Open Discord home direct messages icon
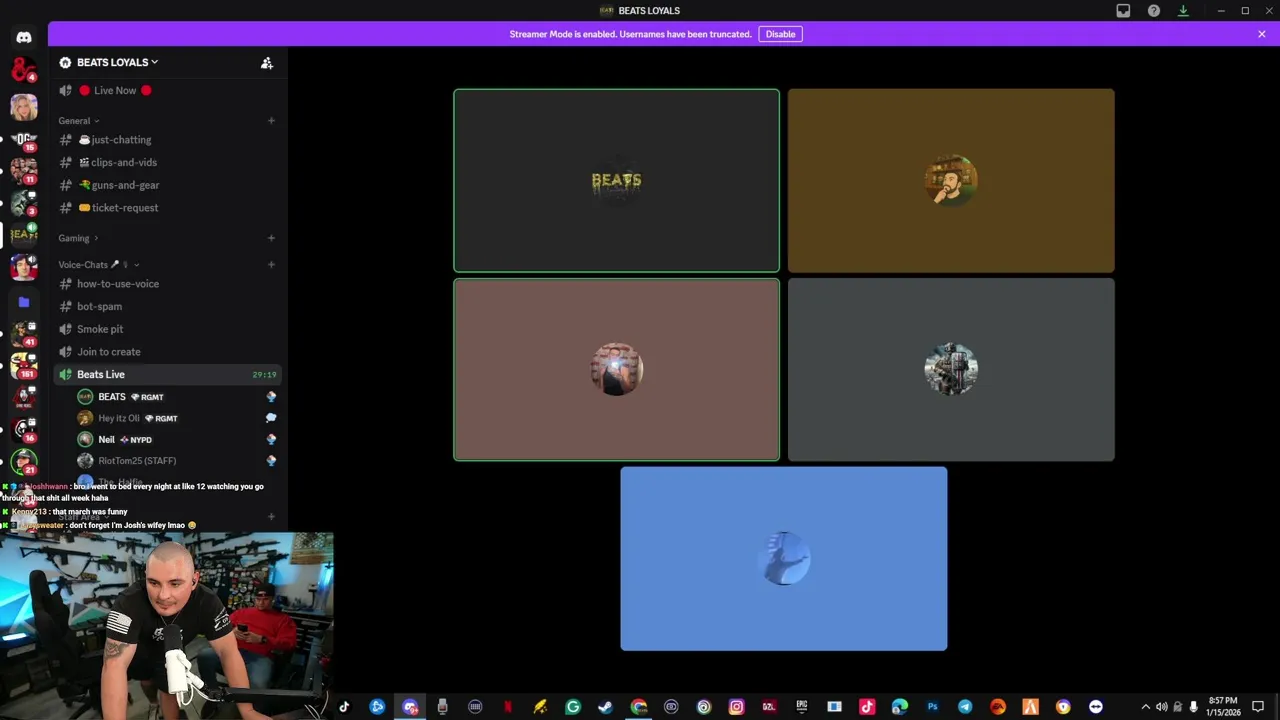1280x720 pixels. 24,37
